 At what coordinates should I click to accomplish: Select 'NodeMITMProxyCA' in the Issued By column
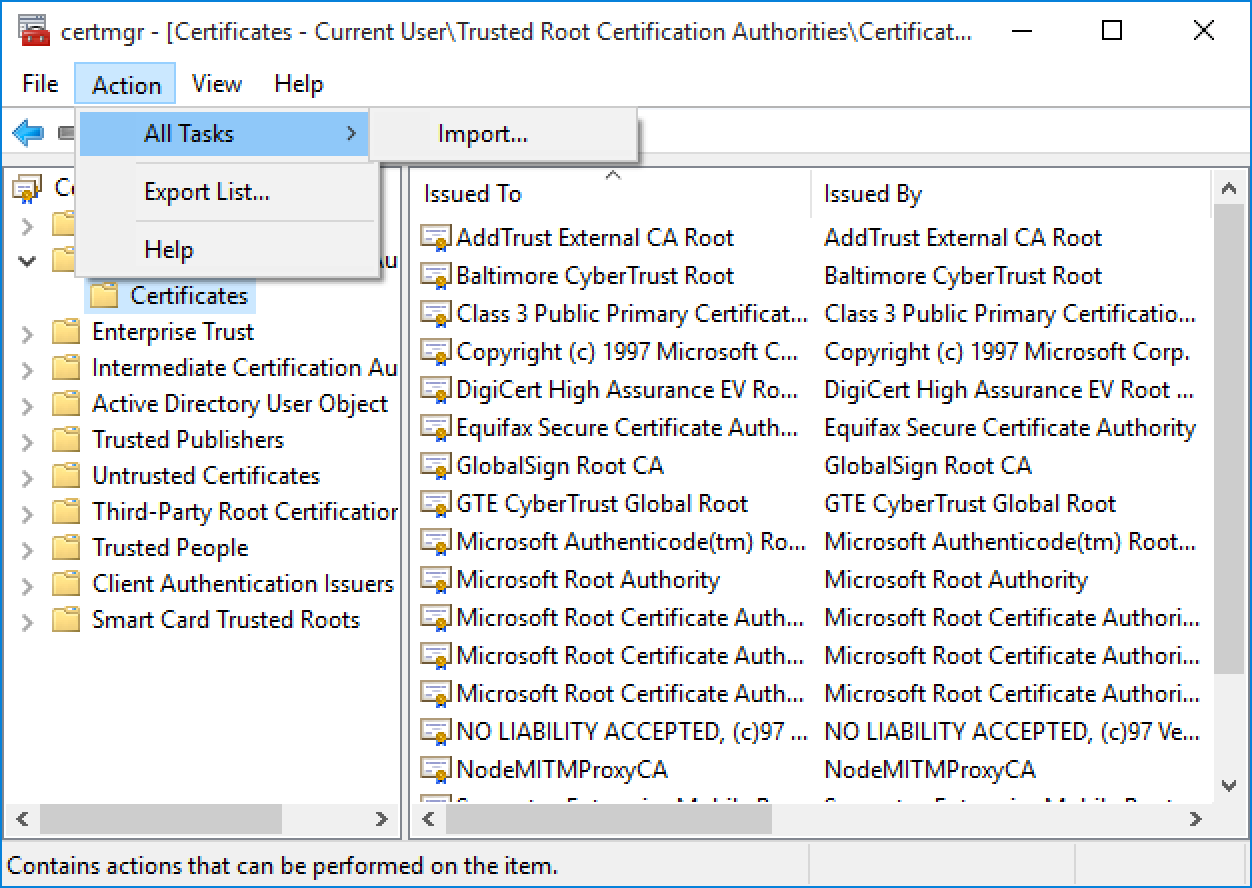930,770
